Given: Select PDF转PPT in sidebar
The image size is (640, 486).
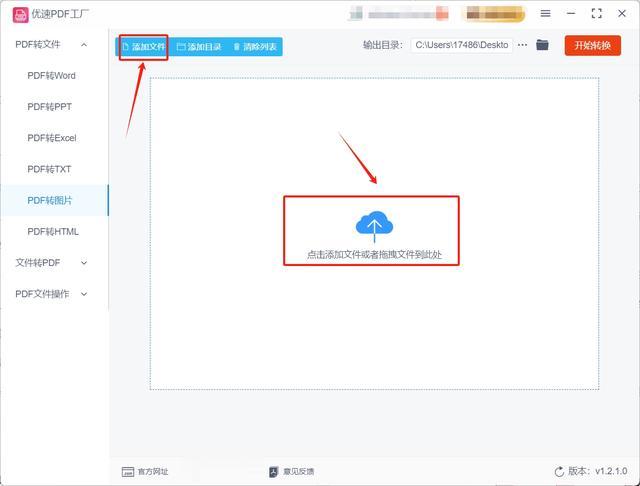Looking at the screenshot, I should point(49,107).
